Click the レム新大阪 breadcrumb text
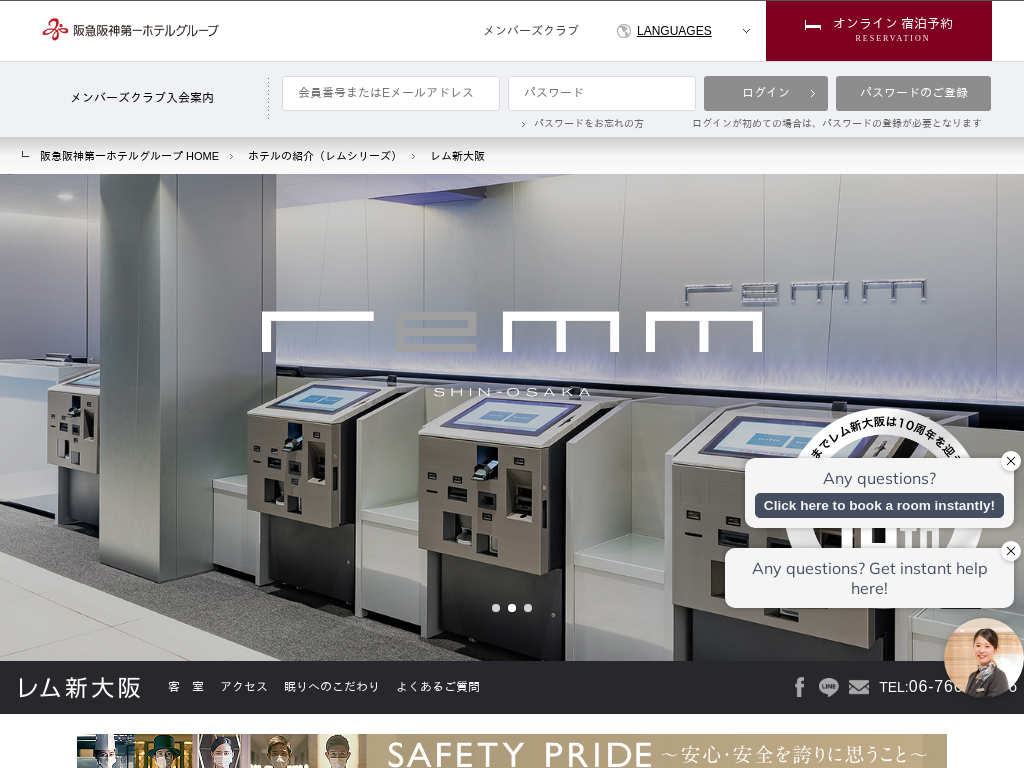This screenshot has width=1024, height=768. (458, 156)
